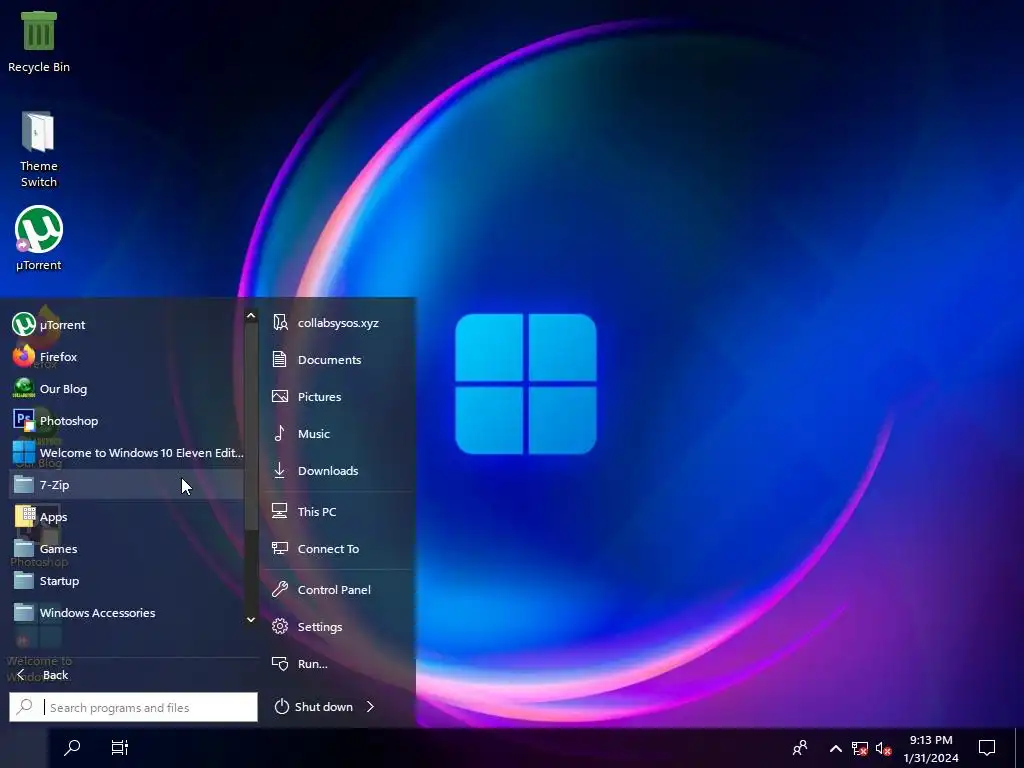The width and height of the screenshot is (1024, 768).
Task: Click the muted volume tray icon
Action: 883,748
